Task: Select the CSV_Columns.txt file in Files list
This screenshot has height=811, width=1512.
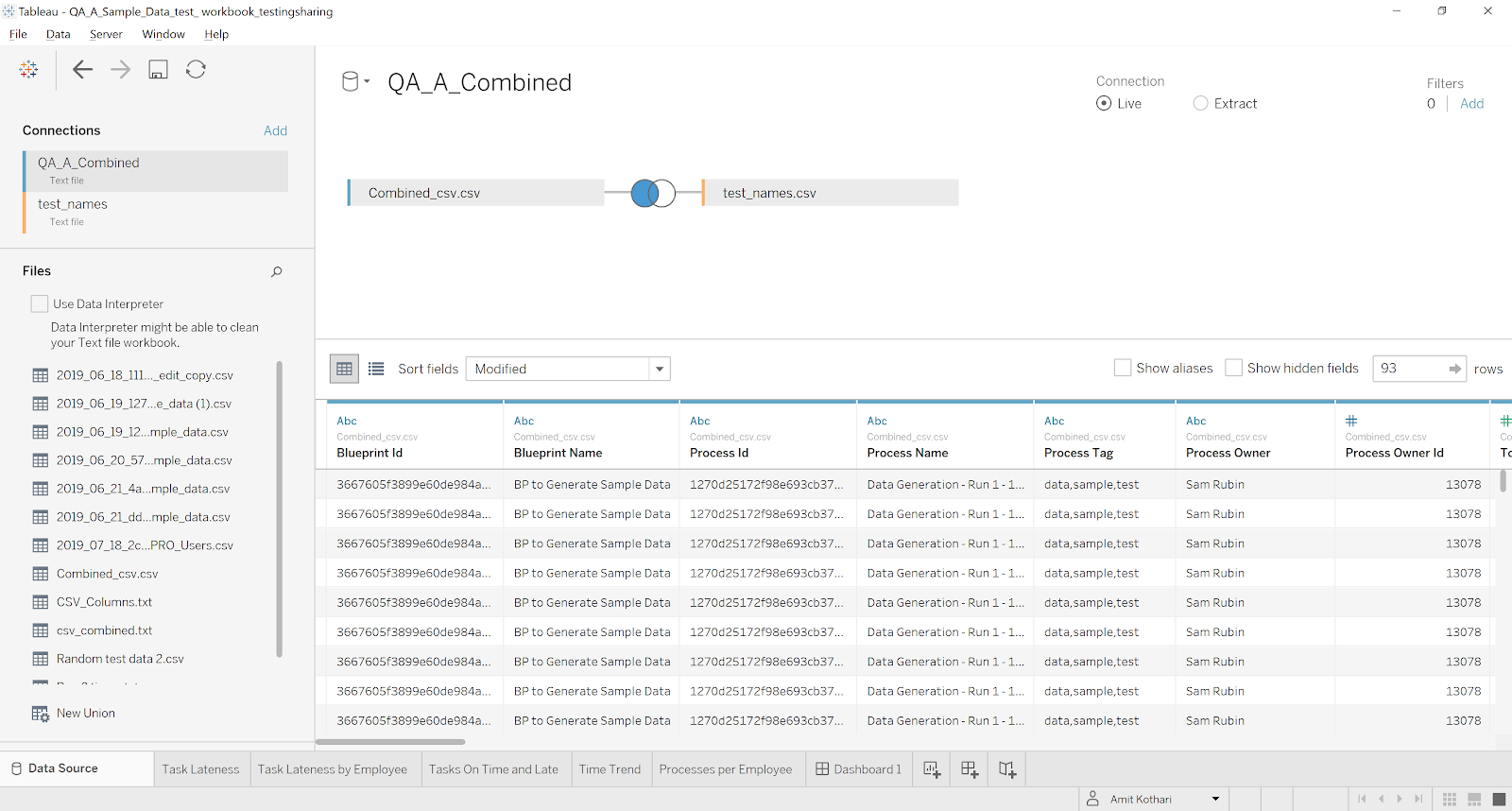Action: [x=104, y=602]
